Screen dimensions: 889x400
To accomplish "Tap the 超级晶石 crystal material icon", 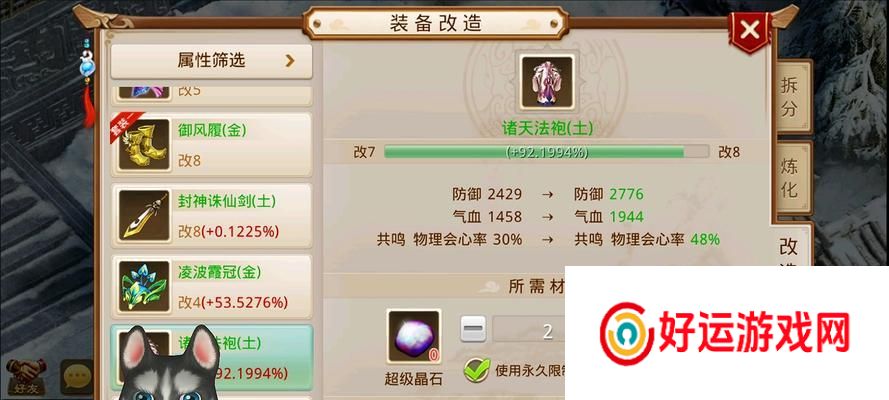I will [413, 337].
